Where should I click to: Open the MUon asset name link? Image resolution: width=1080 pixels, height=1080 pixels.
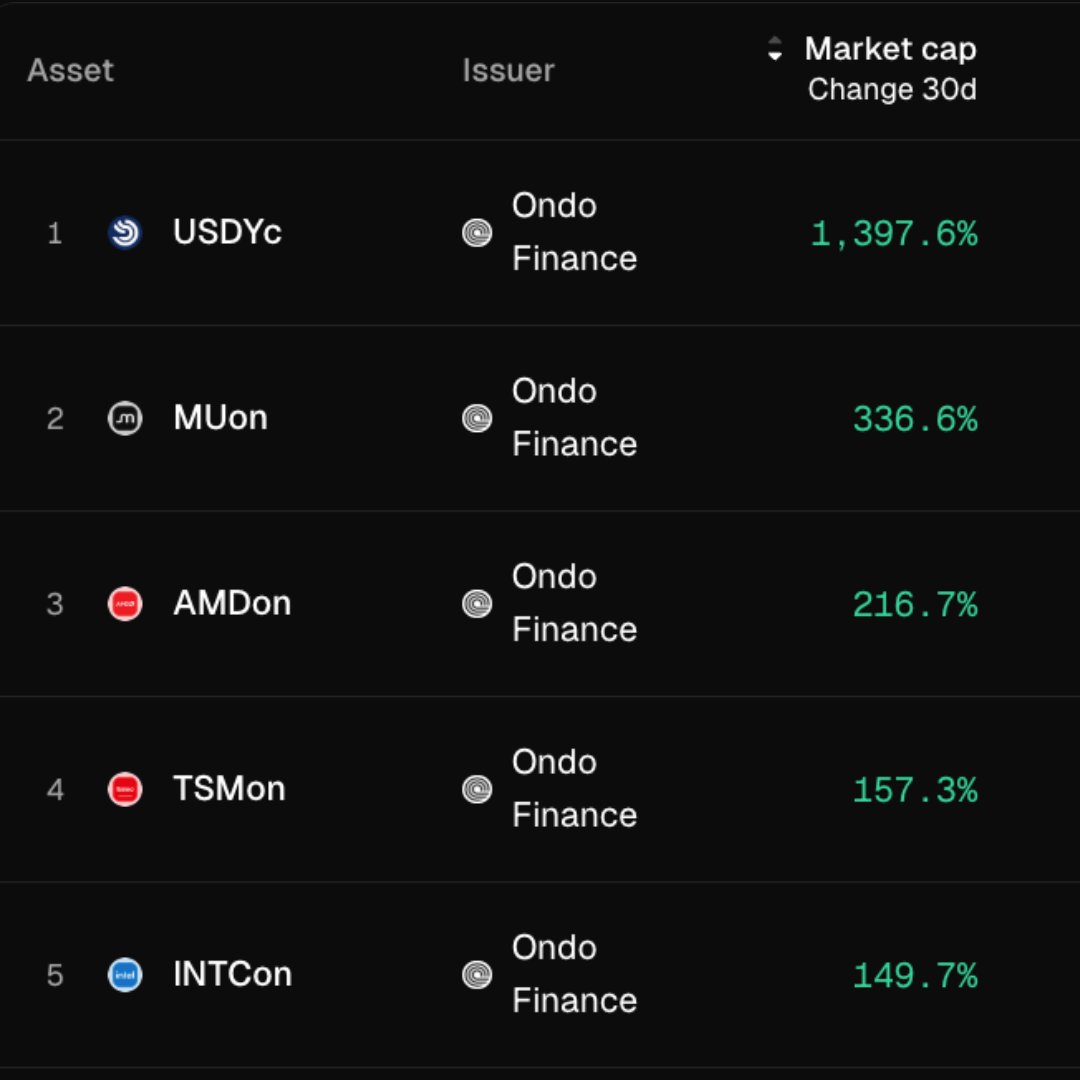point(220,417)
